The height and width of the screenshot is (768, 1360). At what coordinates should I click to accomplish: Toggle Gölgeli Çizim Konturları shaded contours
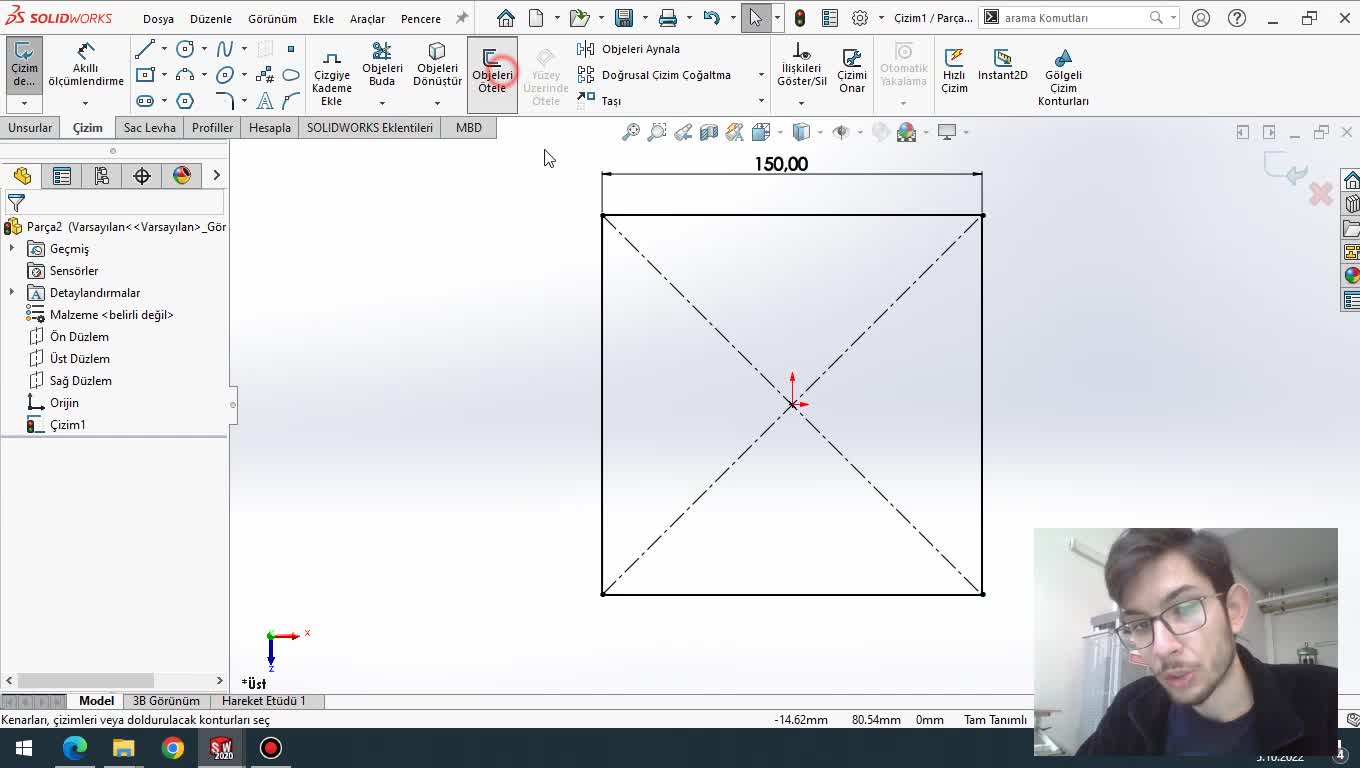(x=1063, y=77)
